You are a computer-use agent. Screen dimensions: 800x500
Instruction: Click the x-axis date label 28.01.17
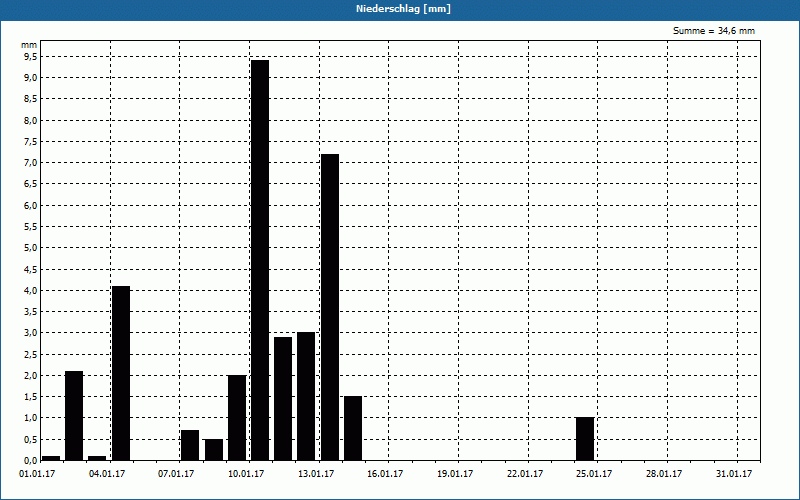tap(664, 474)
